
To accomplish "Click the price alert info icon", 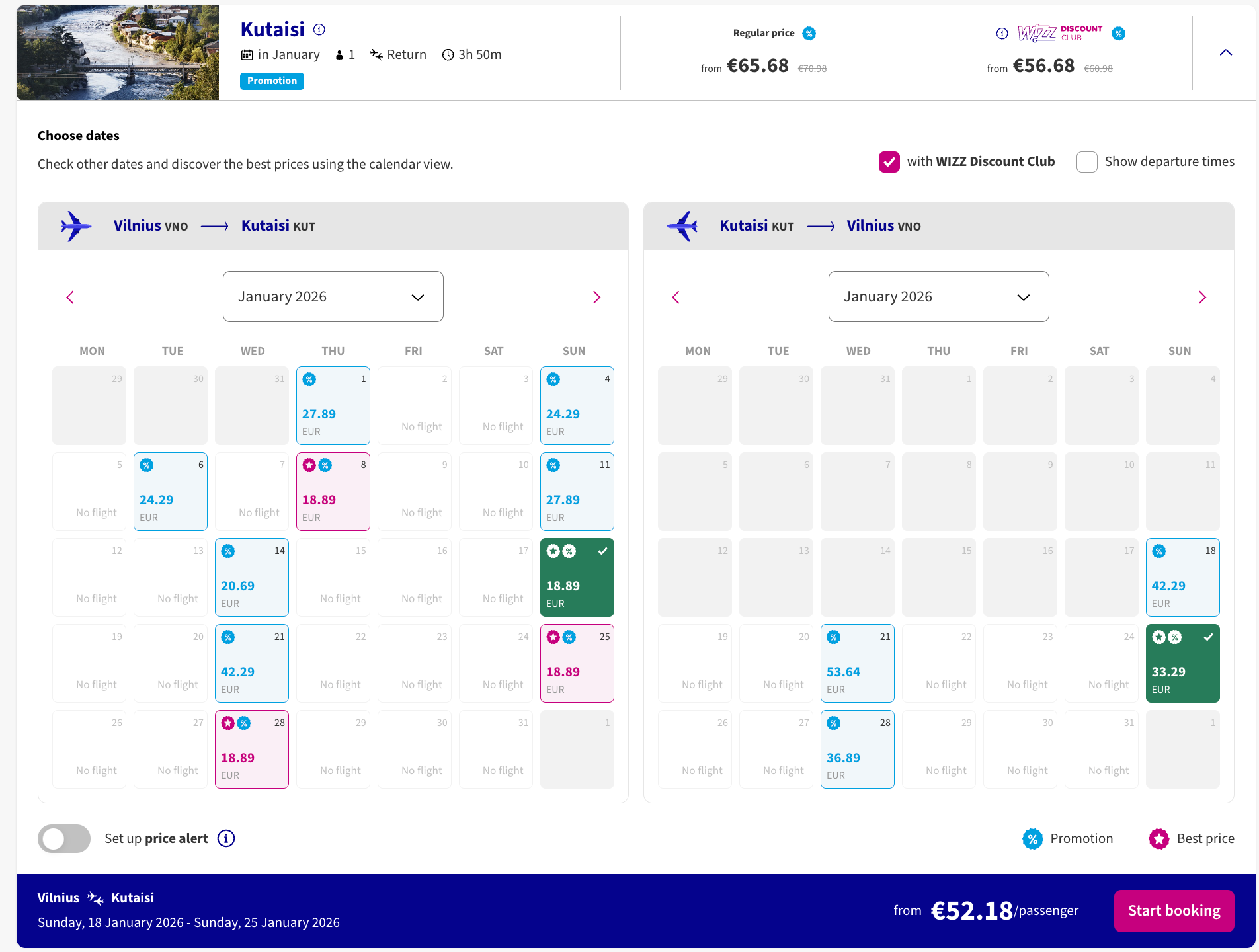I will click(226, 838).
